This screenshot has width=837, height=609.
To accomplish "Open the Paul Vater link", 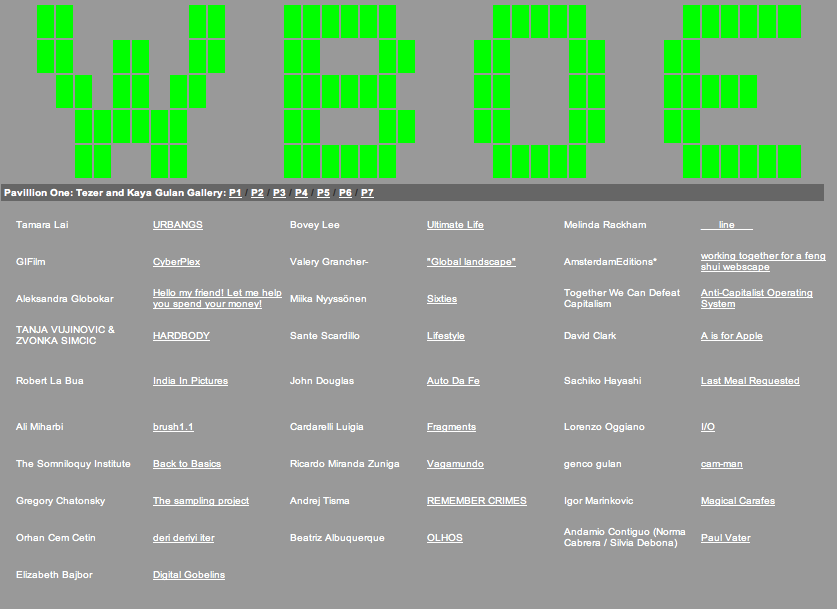I will (725, 538).
